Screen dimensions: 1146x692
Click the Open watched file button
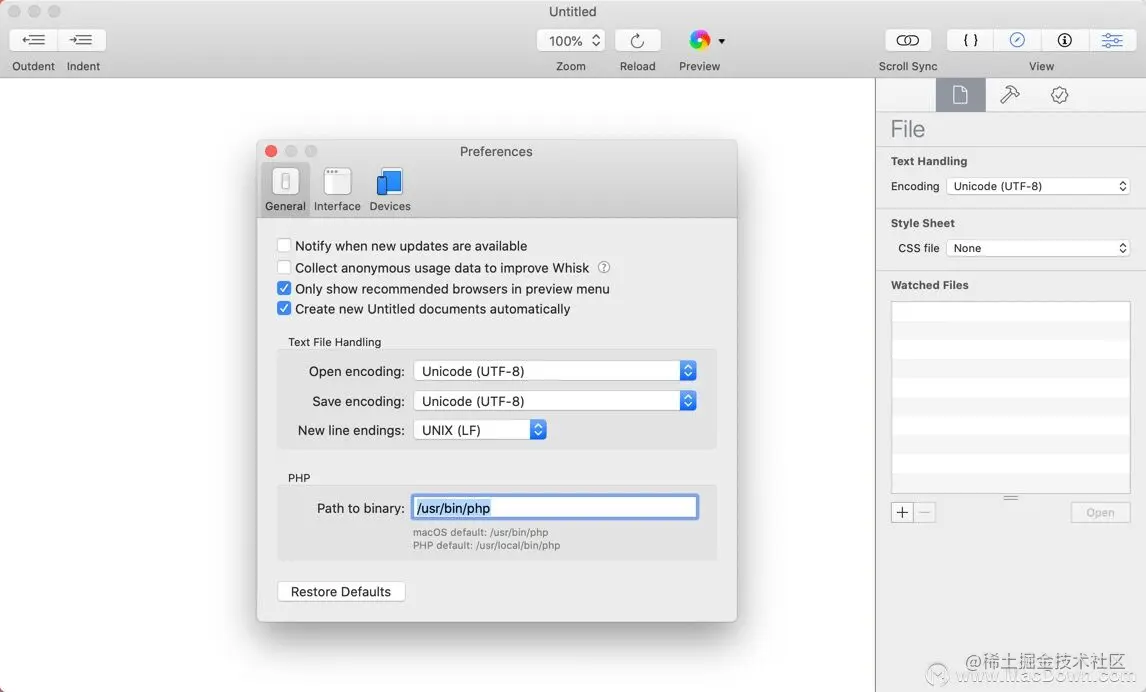[1100, 513]
